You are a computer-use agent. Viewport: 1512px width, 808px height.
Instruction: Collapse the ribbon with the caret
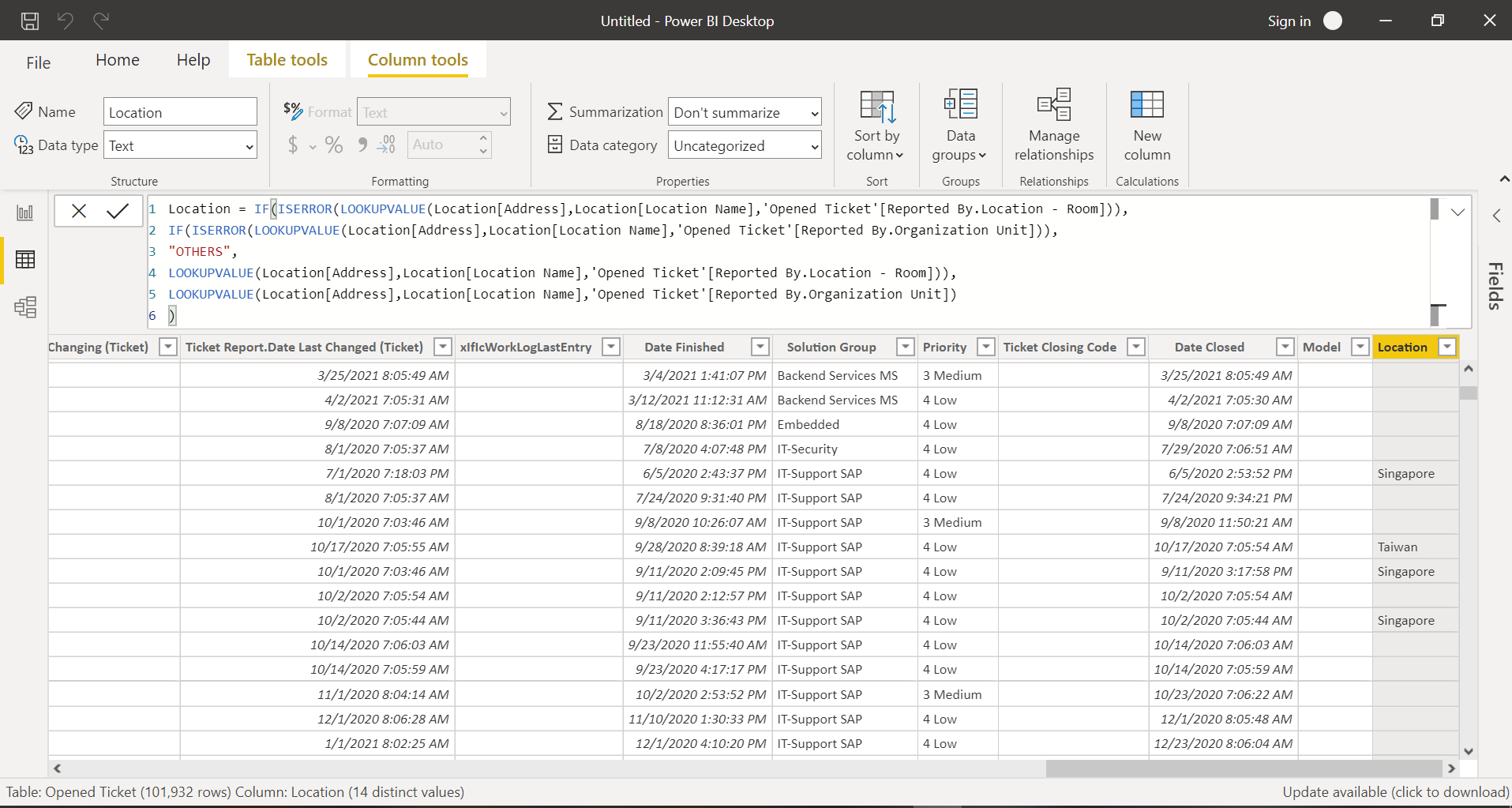pyautogui.click(x=1504, y=180)
